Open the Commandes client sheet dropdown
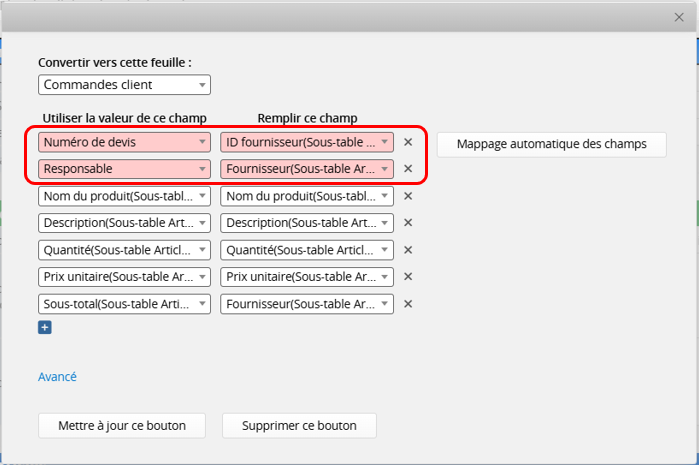 (x=124, y=85)
